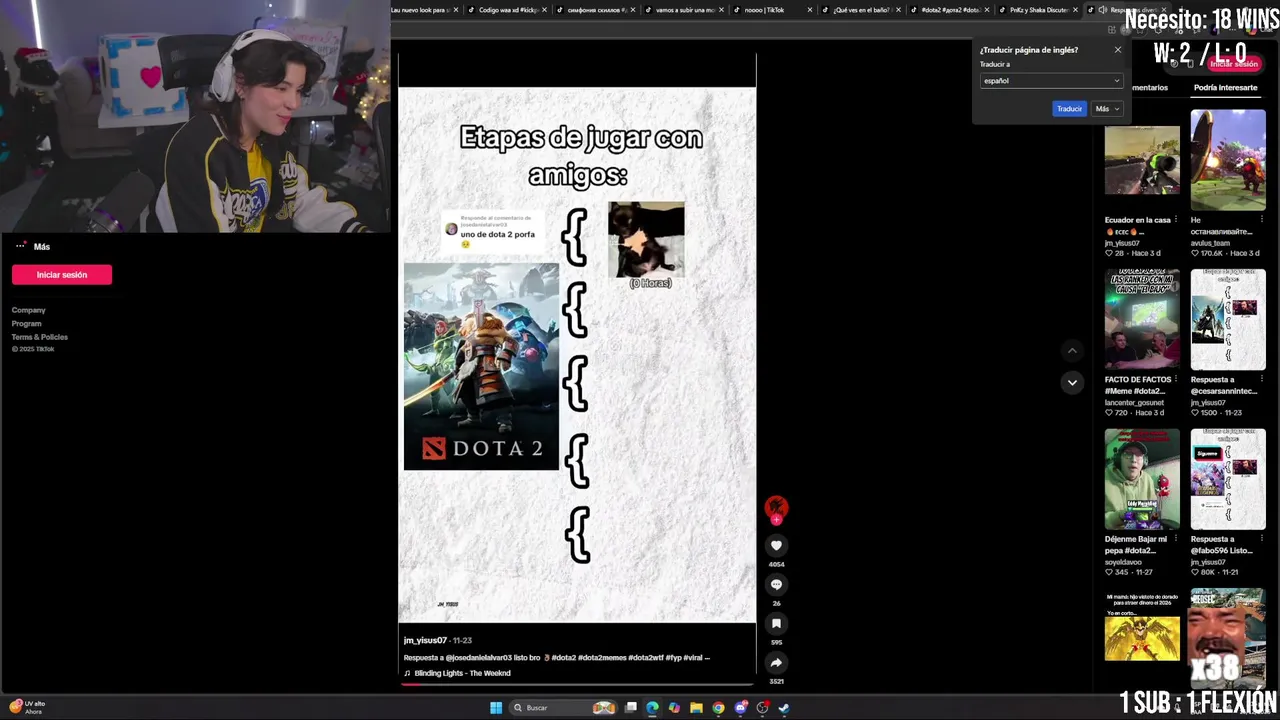Open the Terms & Policies footer link
1280x720 pixels.
pos(40,337)
